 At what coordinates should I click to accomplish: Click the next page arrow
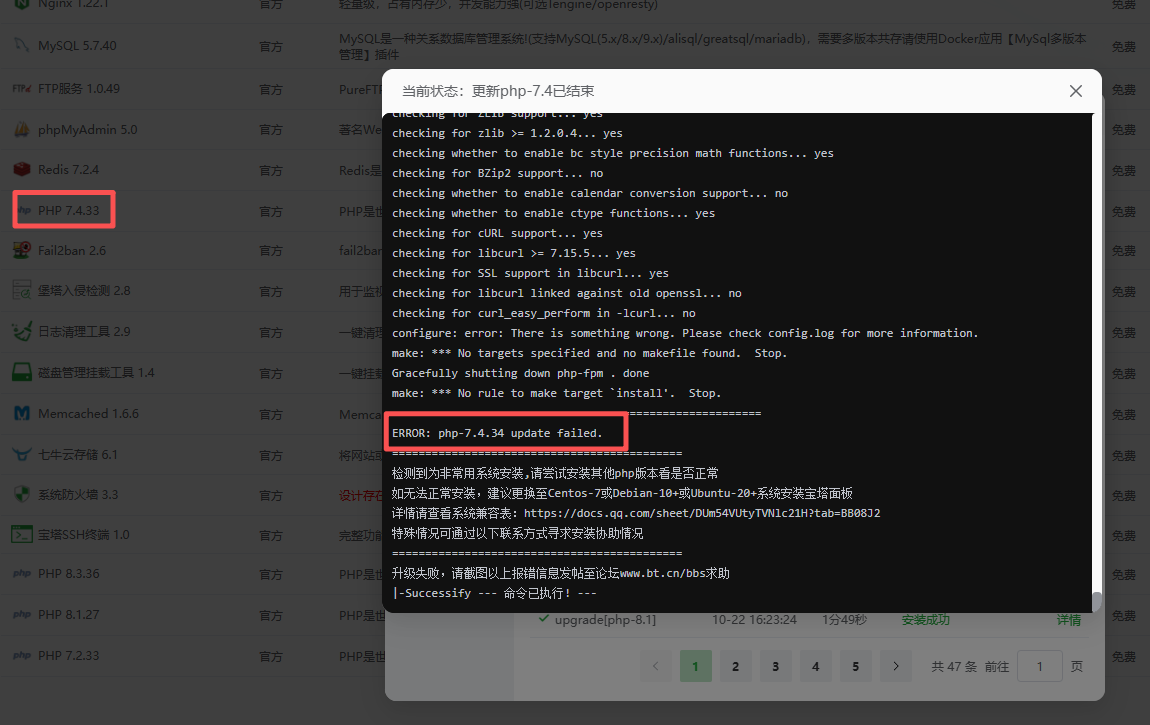[896, 666]
